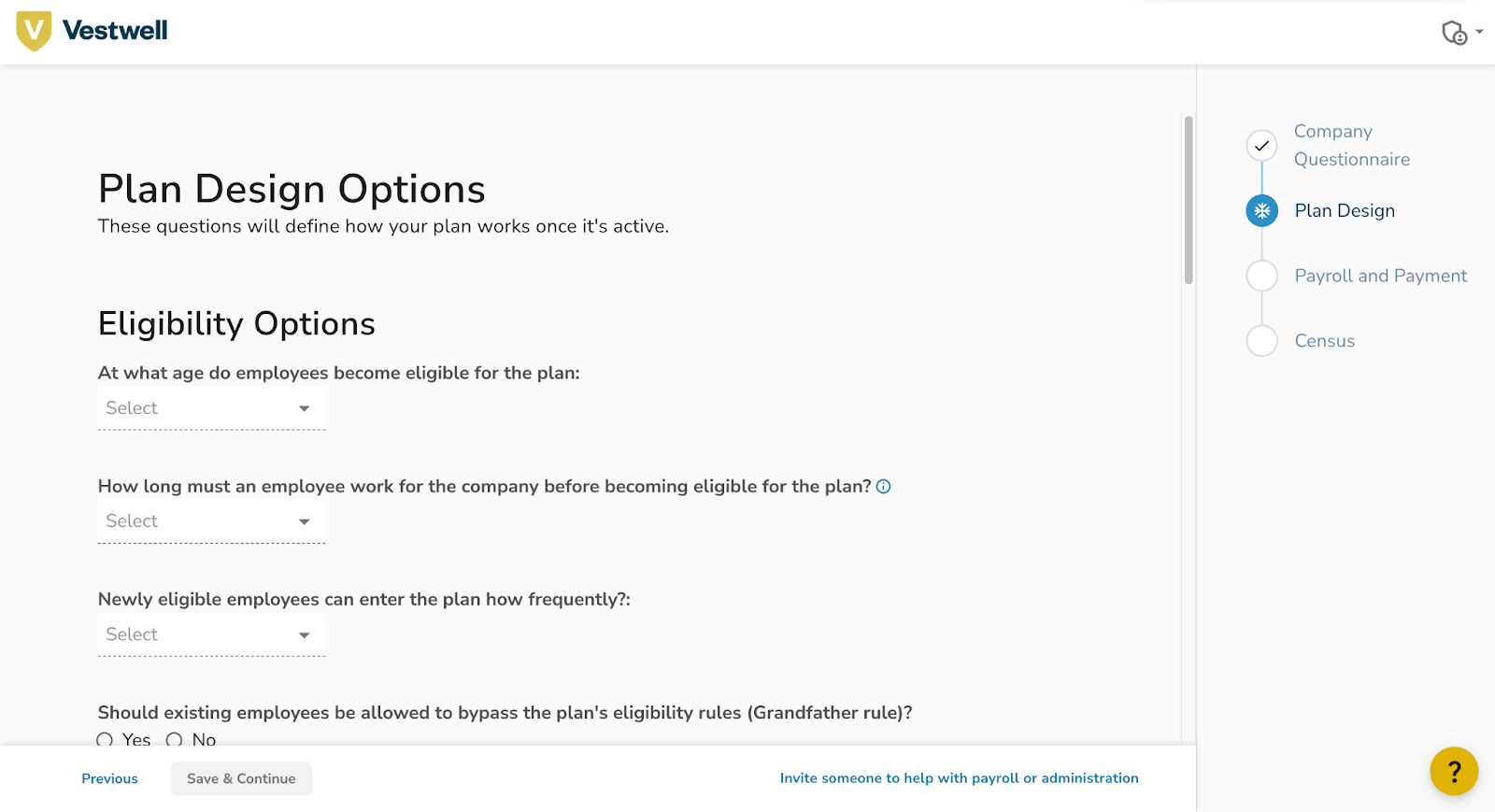The image size is (1495, 812).
Task: Click the Save & Continue button
Action: (241, 778)
